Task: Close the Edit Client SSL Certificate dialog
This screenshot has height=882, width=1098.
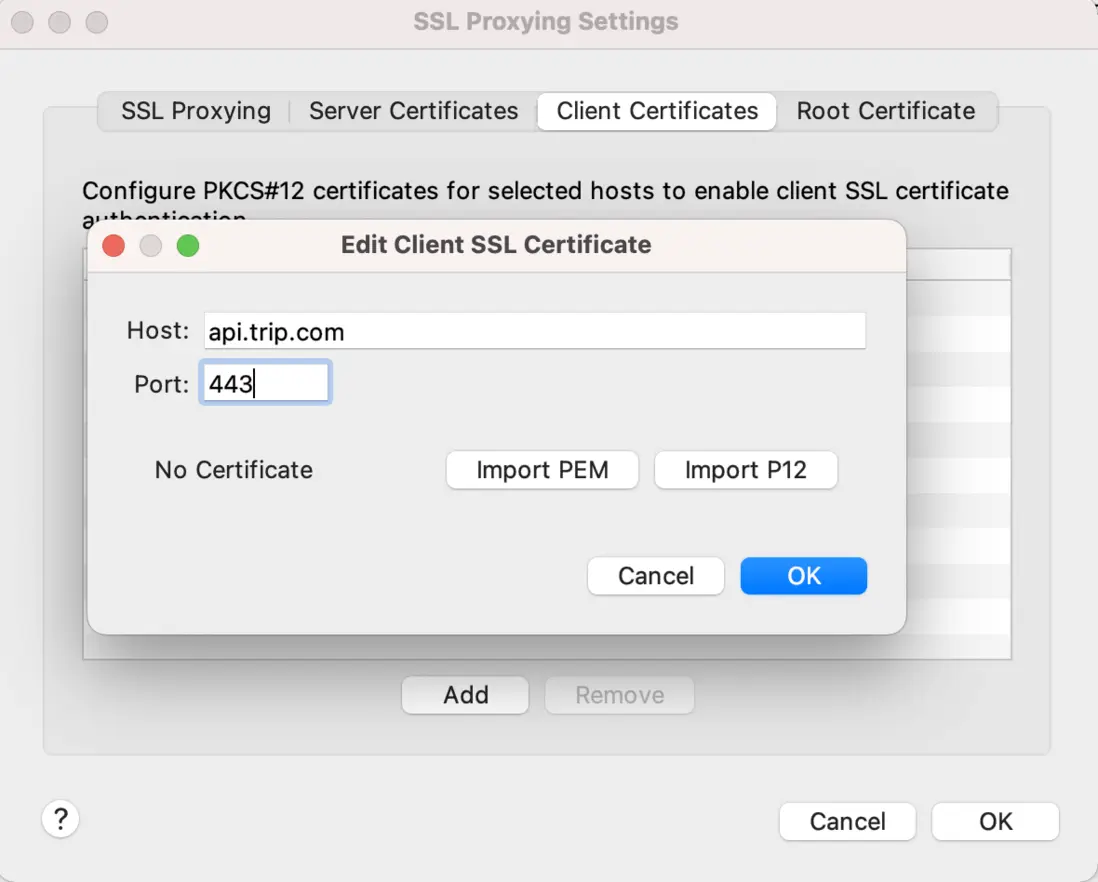Action: point(114,245)
